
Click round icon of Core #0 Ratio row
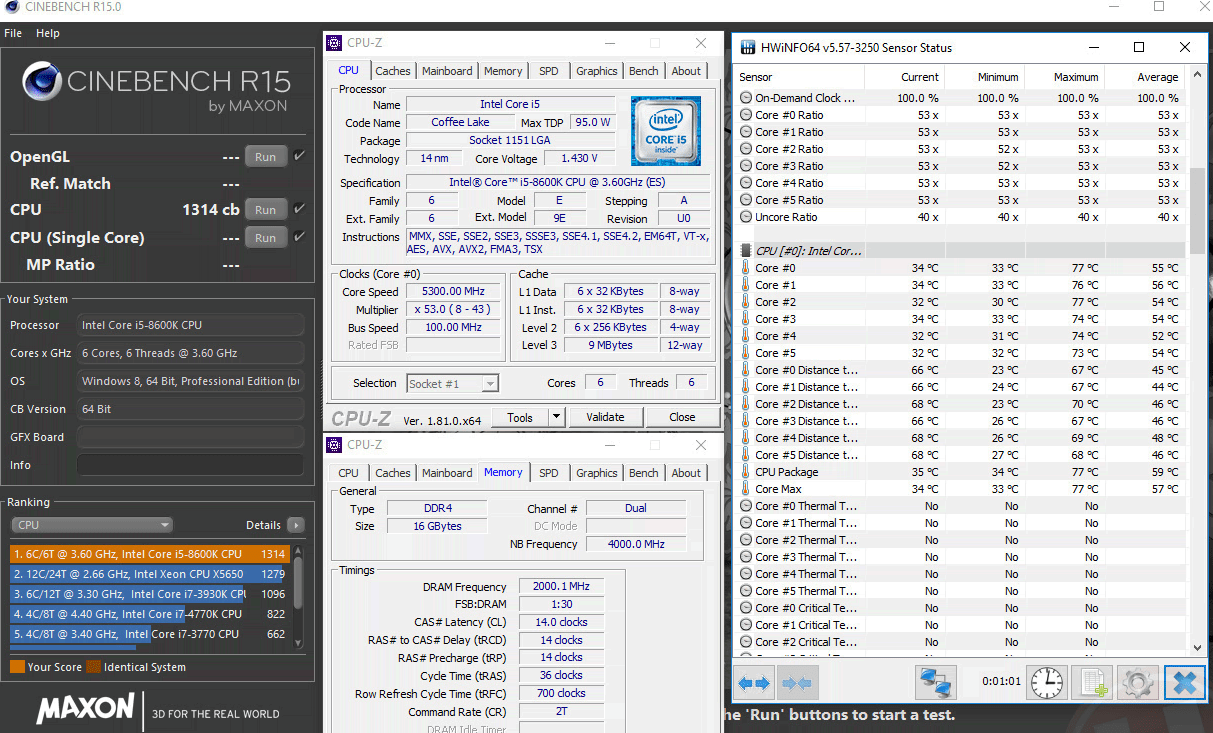pos(746,115)
